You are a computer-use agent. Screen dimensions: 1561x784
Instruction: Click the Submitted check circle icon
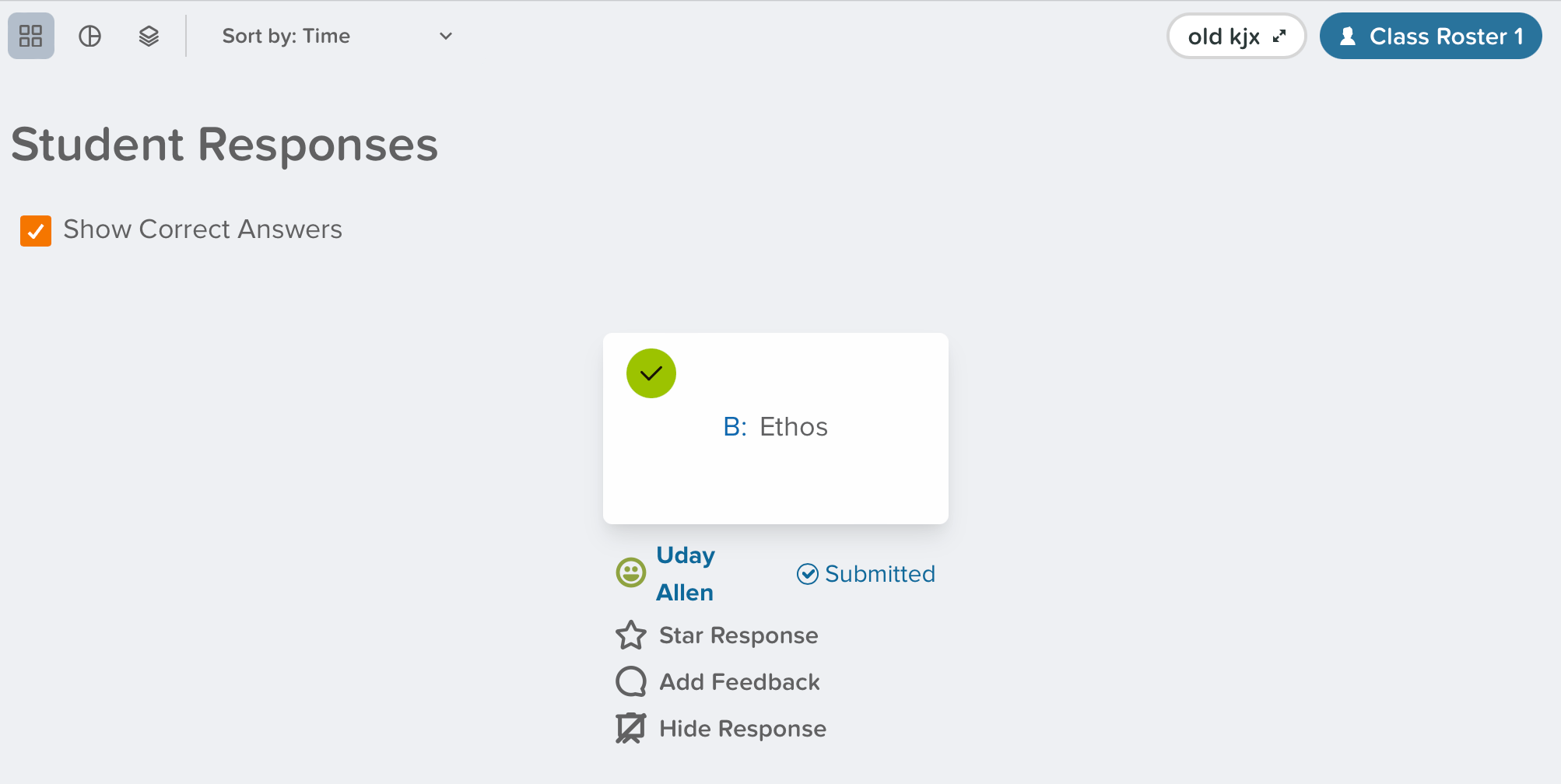click(808, 574)
